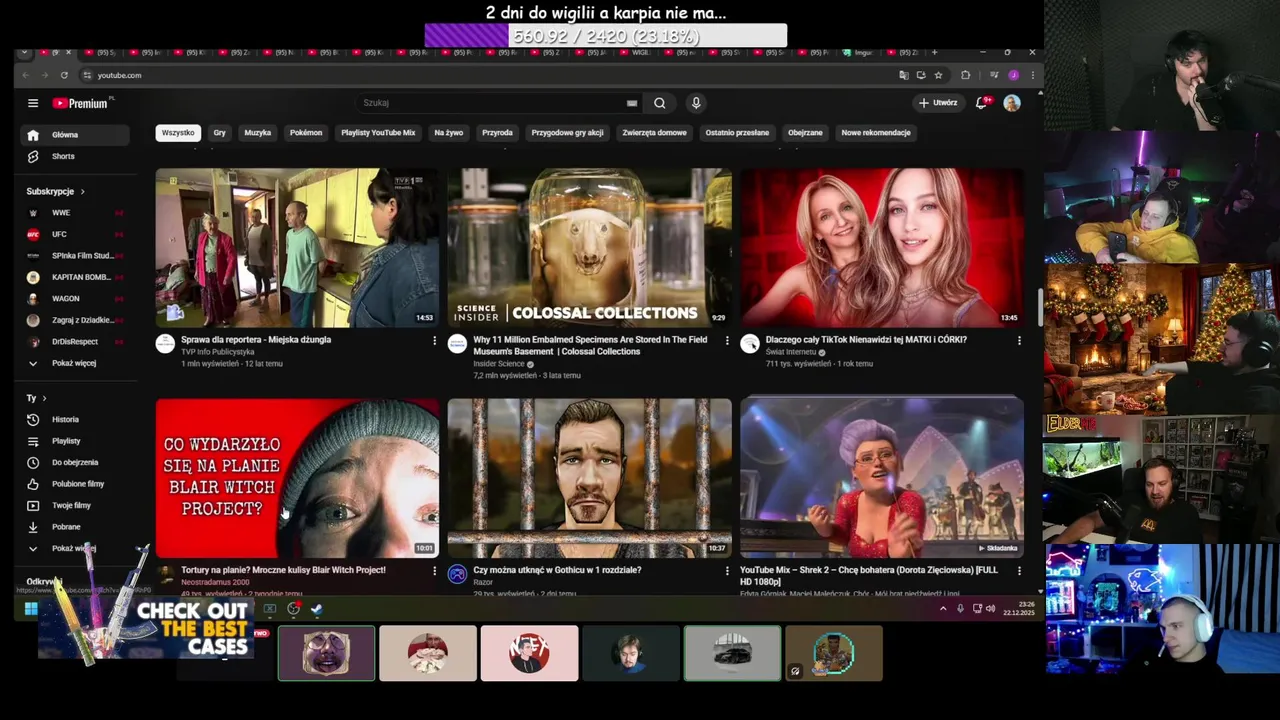Expand Pokaż więcej under subscriptions list
Screen dimensions: 1280x720
click(x=76, y=363)
